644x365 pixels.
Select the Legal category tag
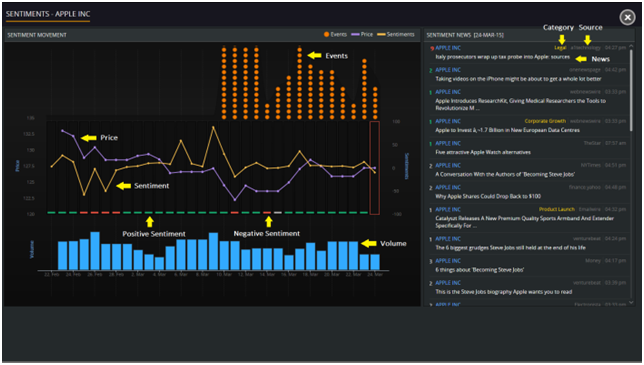tap(560, 48)
